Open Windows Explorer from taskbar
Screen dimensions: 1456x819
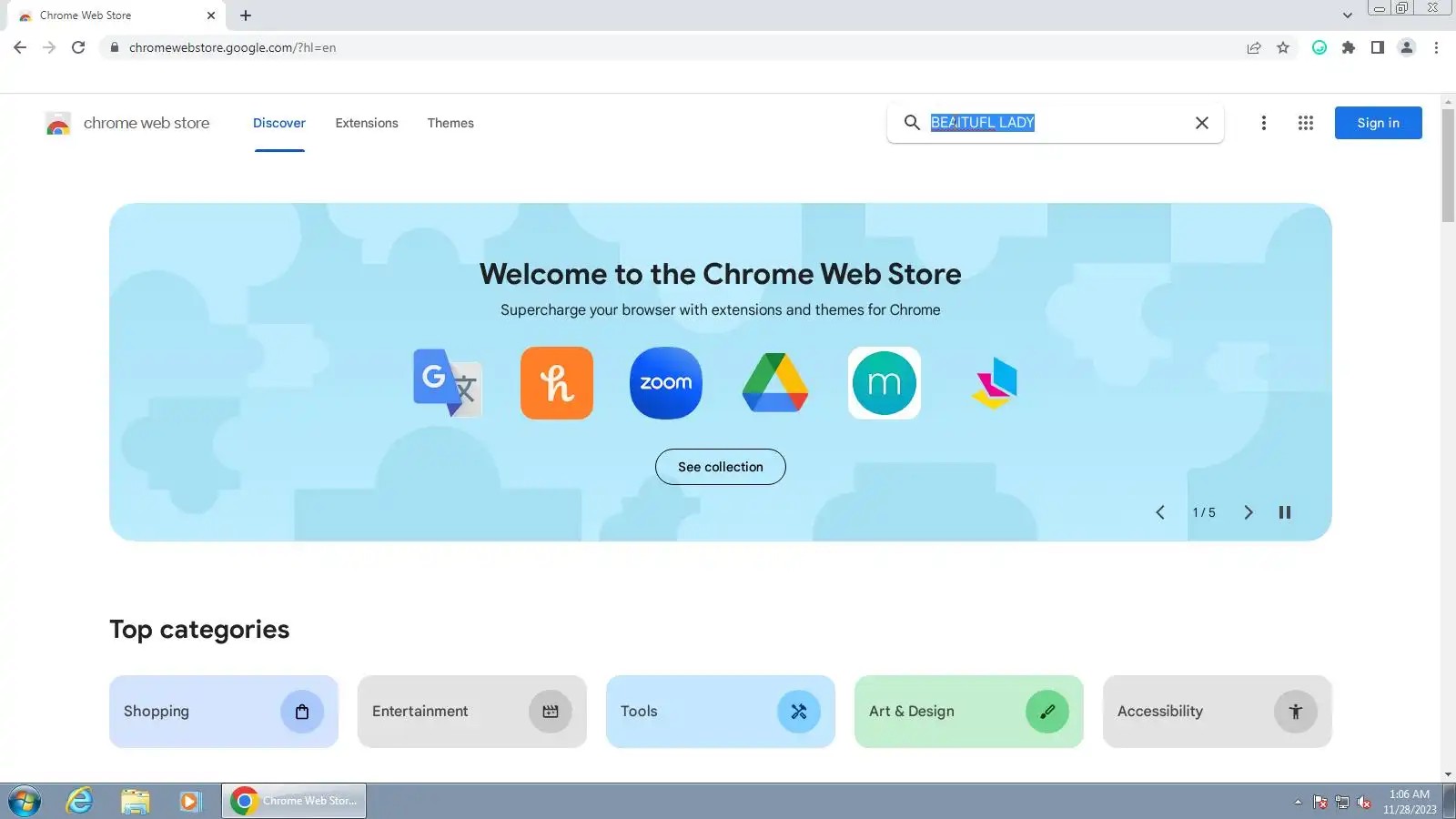click(x=136, y=801)
